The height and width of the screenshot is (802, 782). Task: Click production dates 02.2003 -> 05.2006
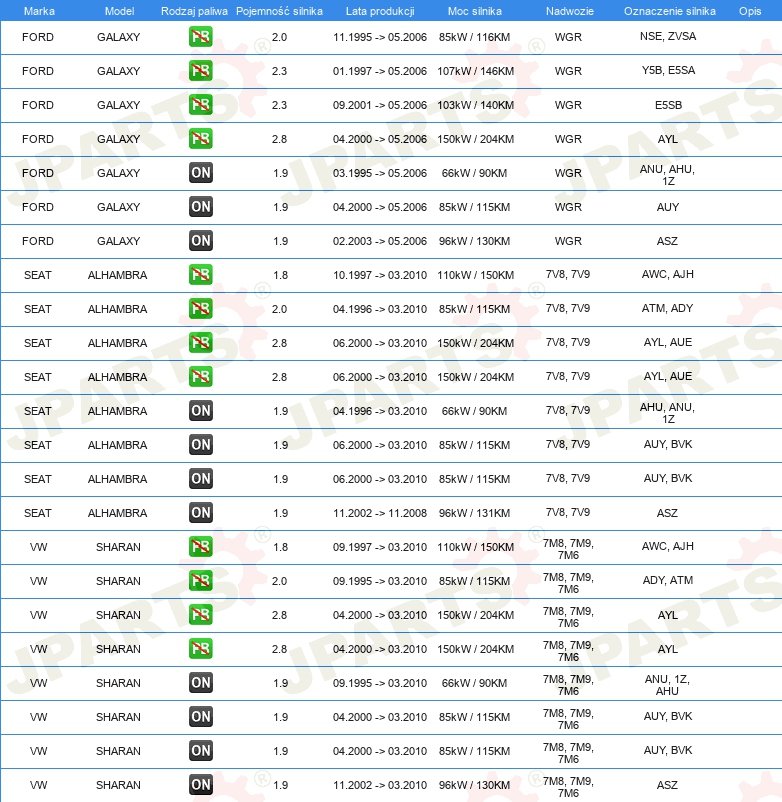click(x=379, y=241)
